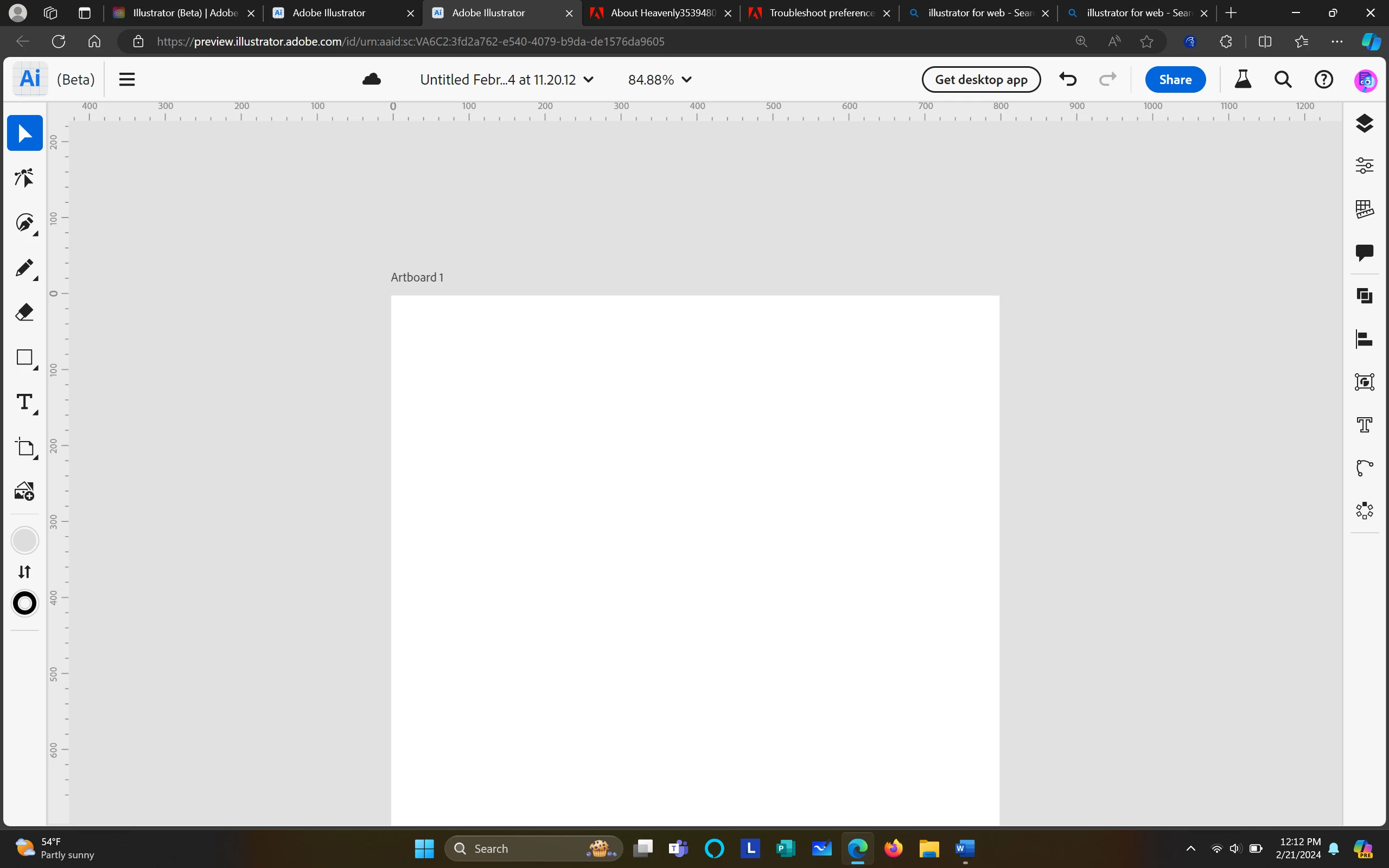Click the Undo arrow
1389x868 pixels.
tap(1068, 79)
